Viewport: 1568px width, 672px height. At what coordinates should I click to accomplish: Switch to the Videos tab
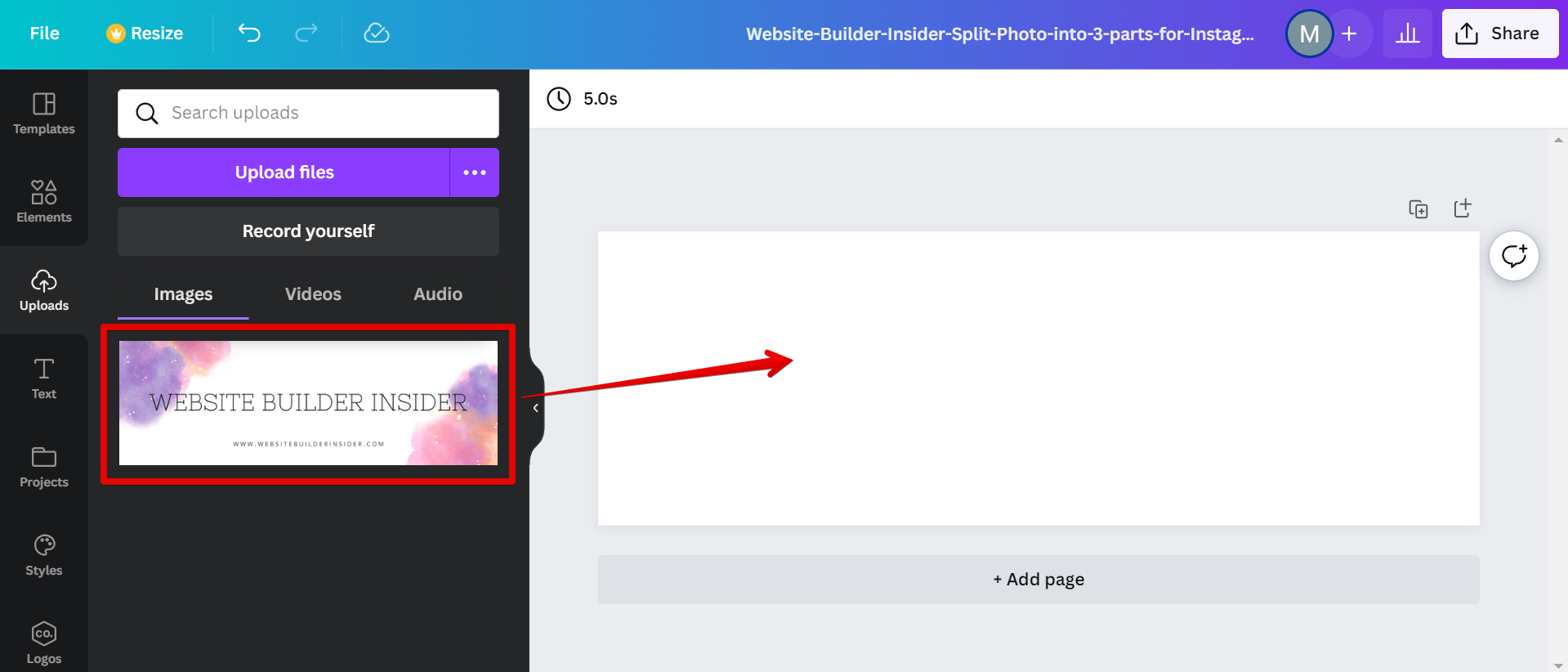point(313,294)
